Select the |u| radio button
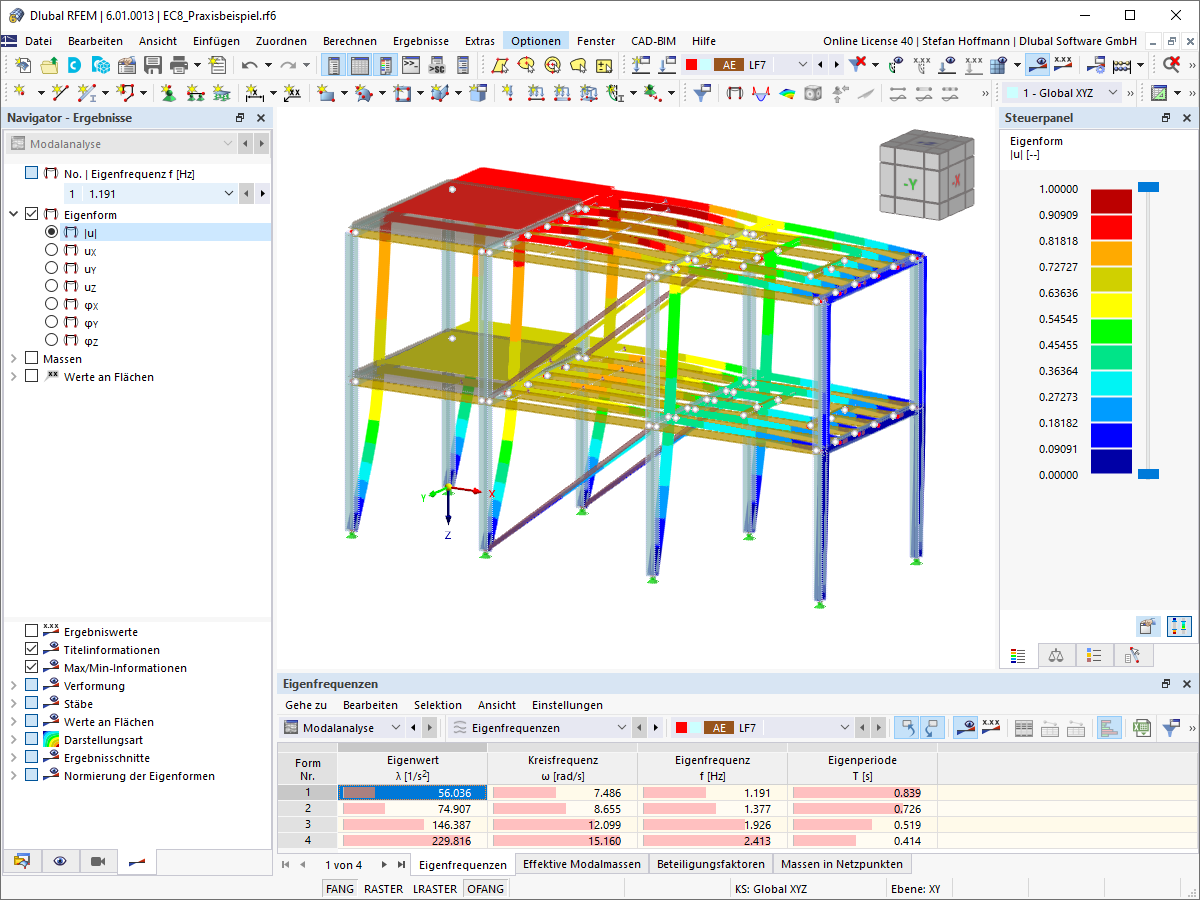This screenshot has width=1200, height=900. (x=52, y=231)
